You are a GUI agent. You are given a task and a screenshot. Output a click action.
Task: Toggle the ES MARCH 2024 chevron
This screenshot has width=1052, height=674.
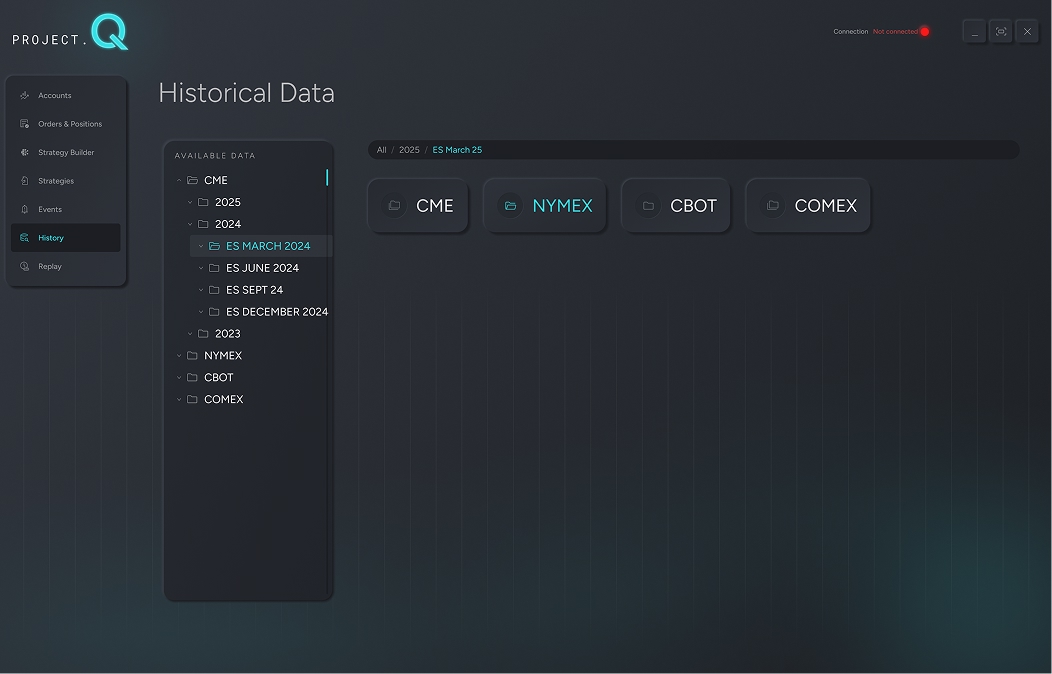201,246
